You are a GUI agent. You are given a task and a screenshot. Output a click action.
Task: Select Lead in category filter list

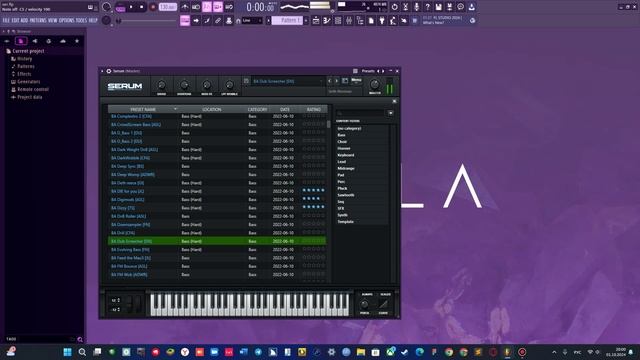coord(342,162)
